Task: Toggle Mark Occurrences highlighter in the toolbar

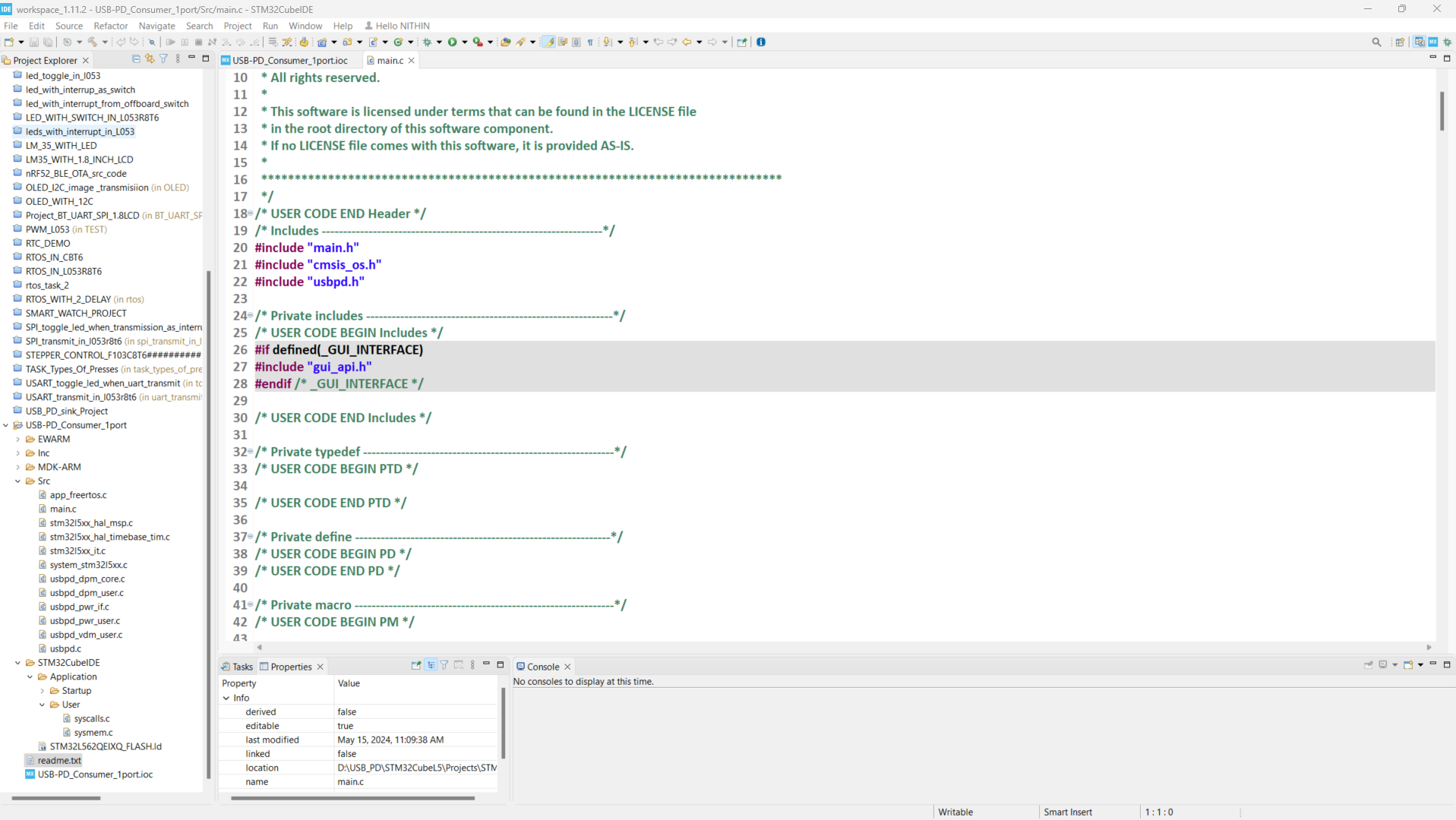Action: click(548, 42)
